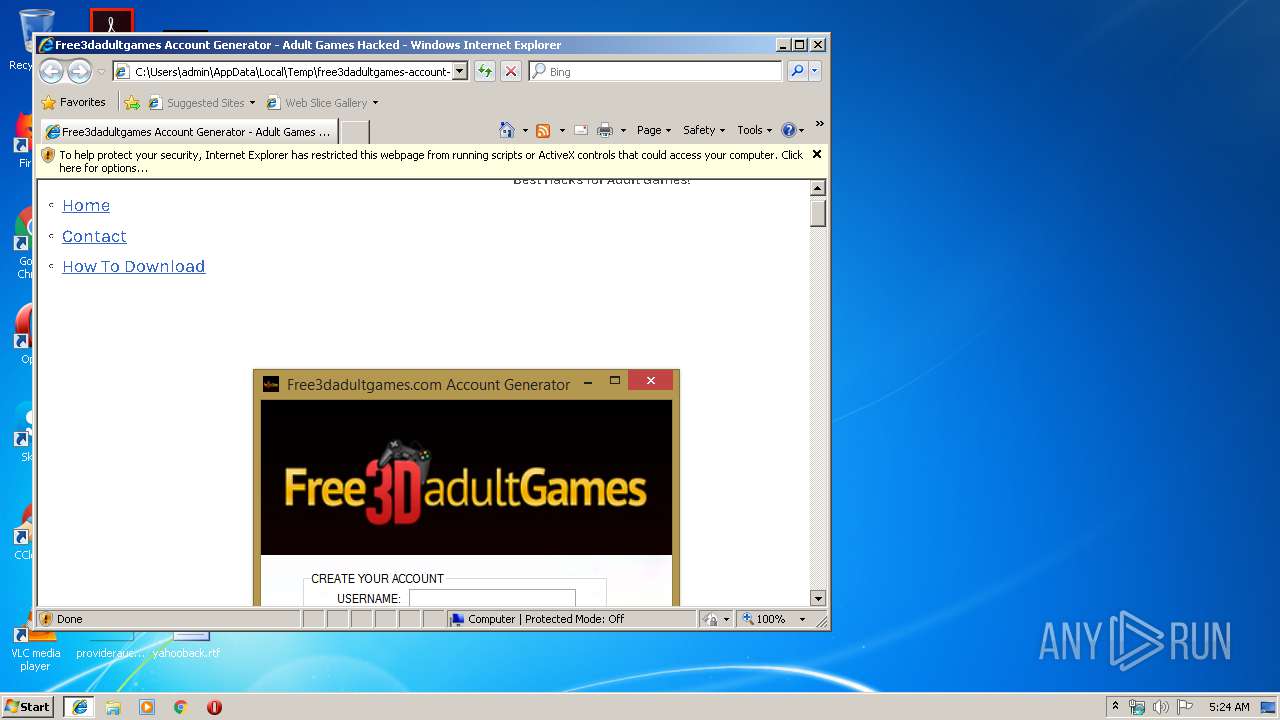Open the recent pages dropdown beside Forward
Image resolution: width=1280 pixels, height=720 pixels.
pyautogui.click(x=101, y=72)
